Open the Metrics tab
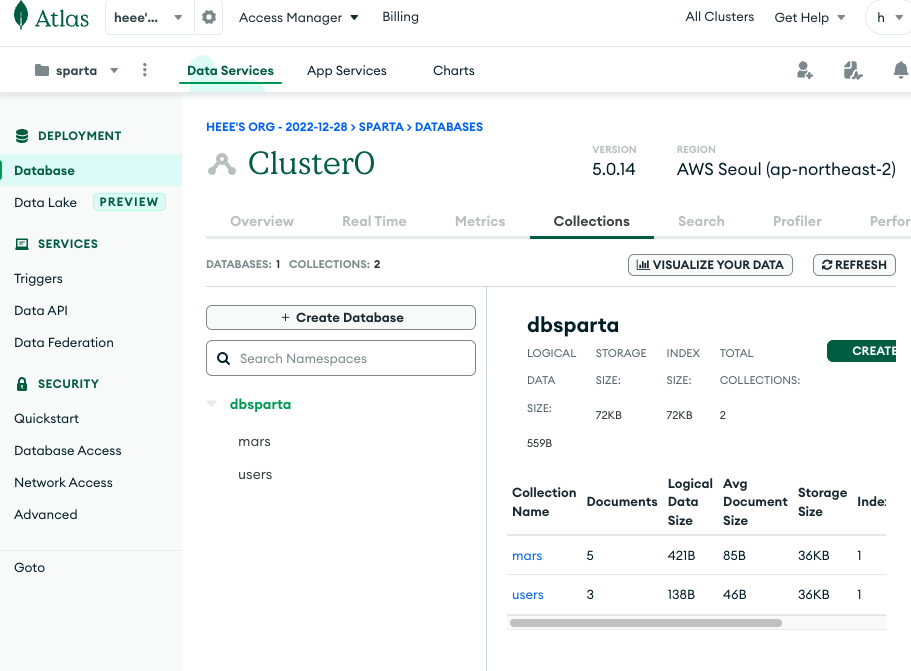 coord(480,221)
